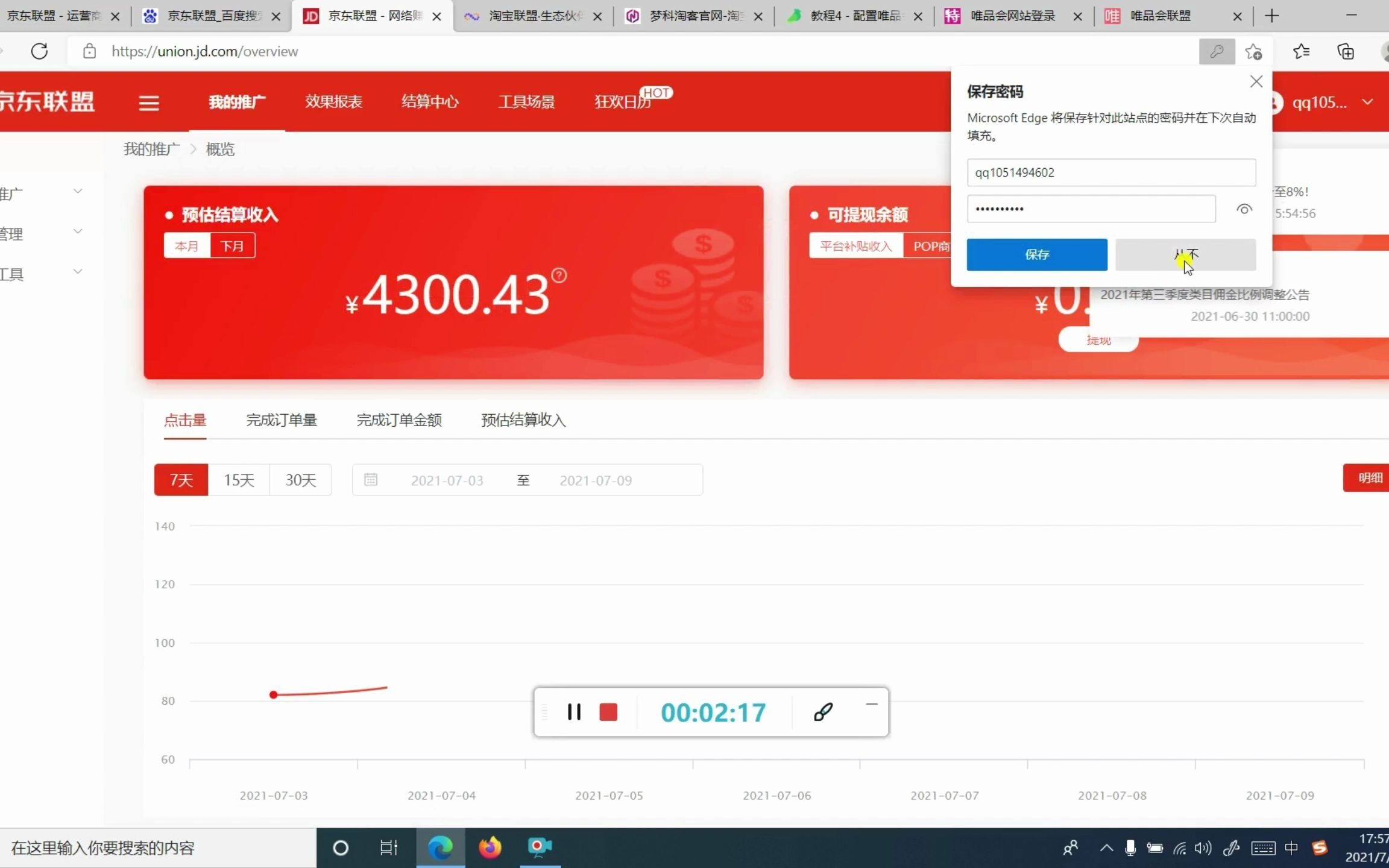
Task: Click the Microsoft Edge taskbar icon
Action: [x=440, y=848]
